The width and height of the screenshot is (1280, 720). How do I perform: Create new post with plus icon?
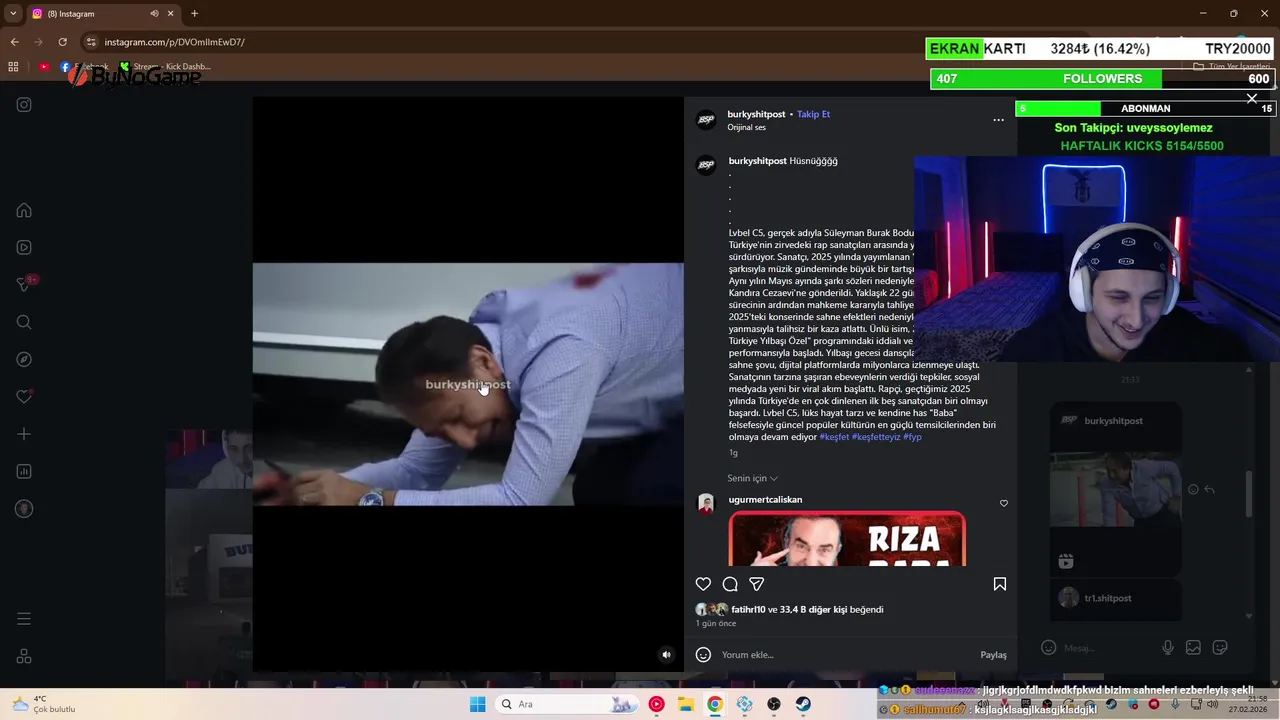point(24,434)
